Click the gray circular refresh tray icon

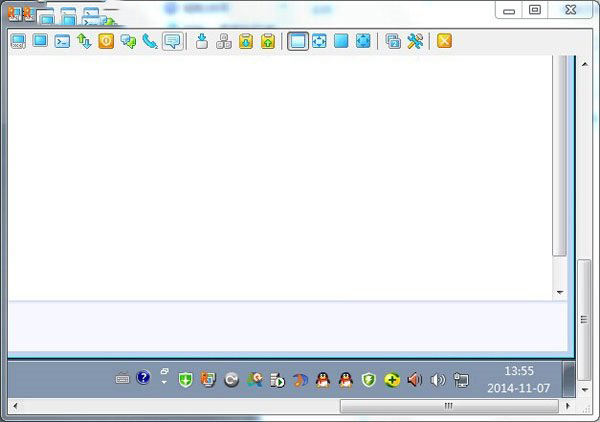[231, 380]
